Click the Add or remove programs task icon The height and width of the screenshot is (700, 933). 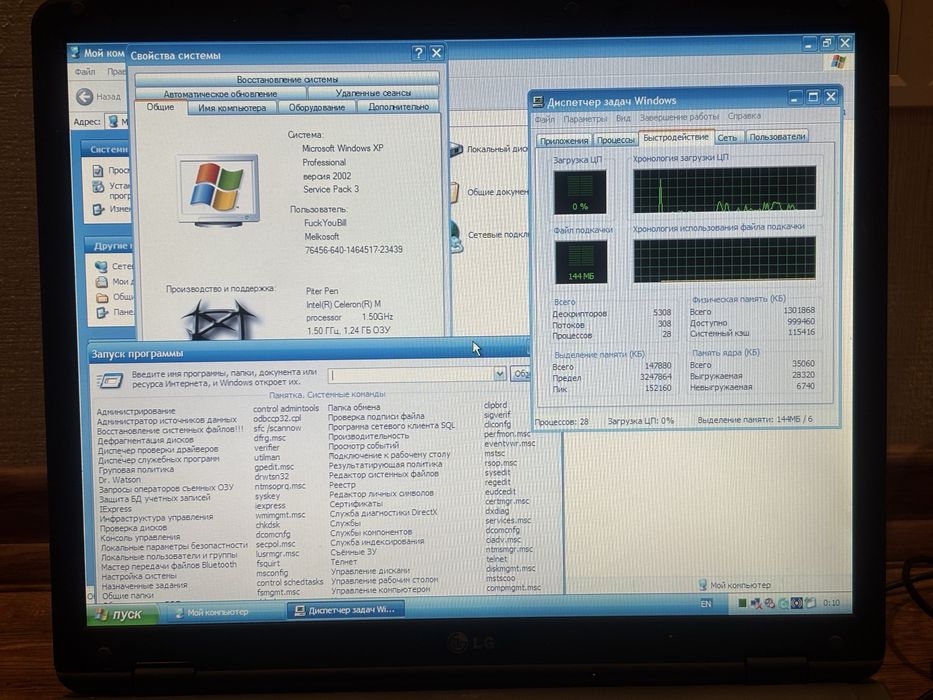click(98, 186)
